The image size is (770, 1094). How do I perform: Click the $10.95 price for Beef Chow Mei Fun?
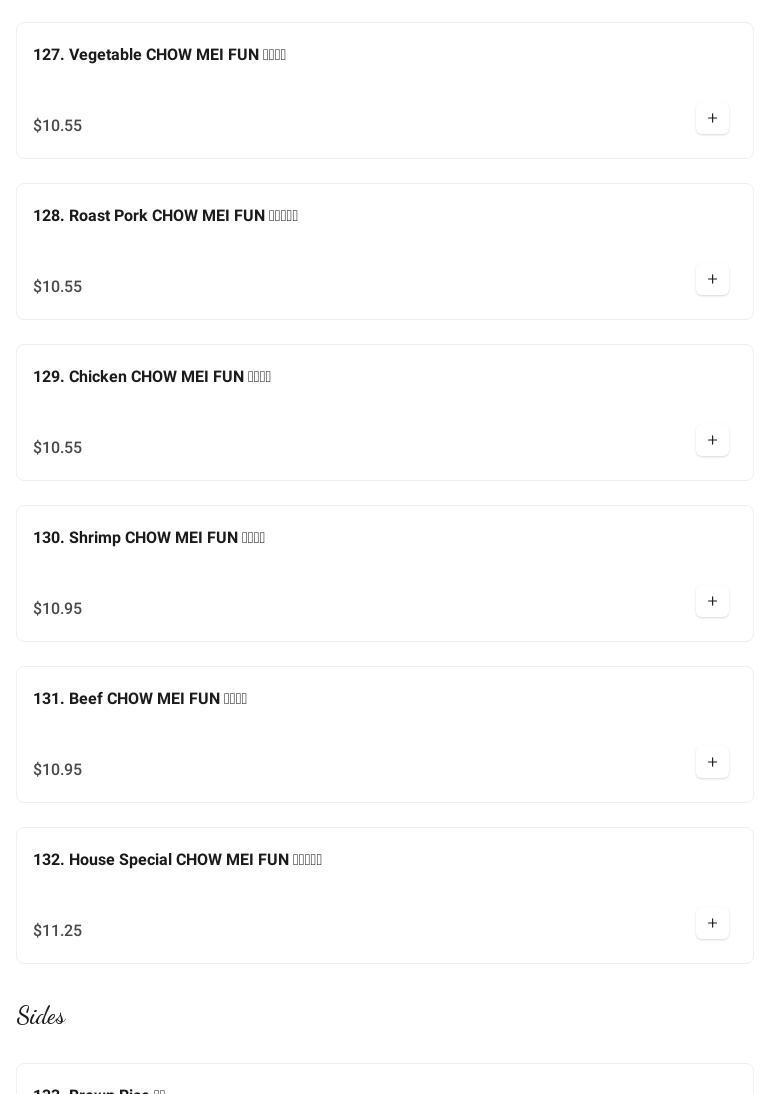pos(58,770)
